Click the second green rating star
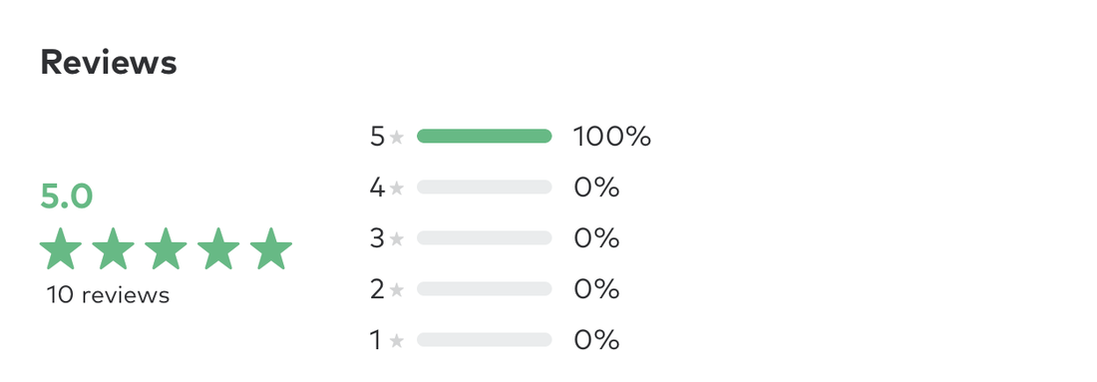Image resolution: width=1097 pixels, height=382 pixels. pyautogui.click(x=113, y=248)
